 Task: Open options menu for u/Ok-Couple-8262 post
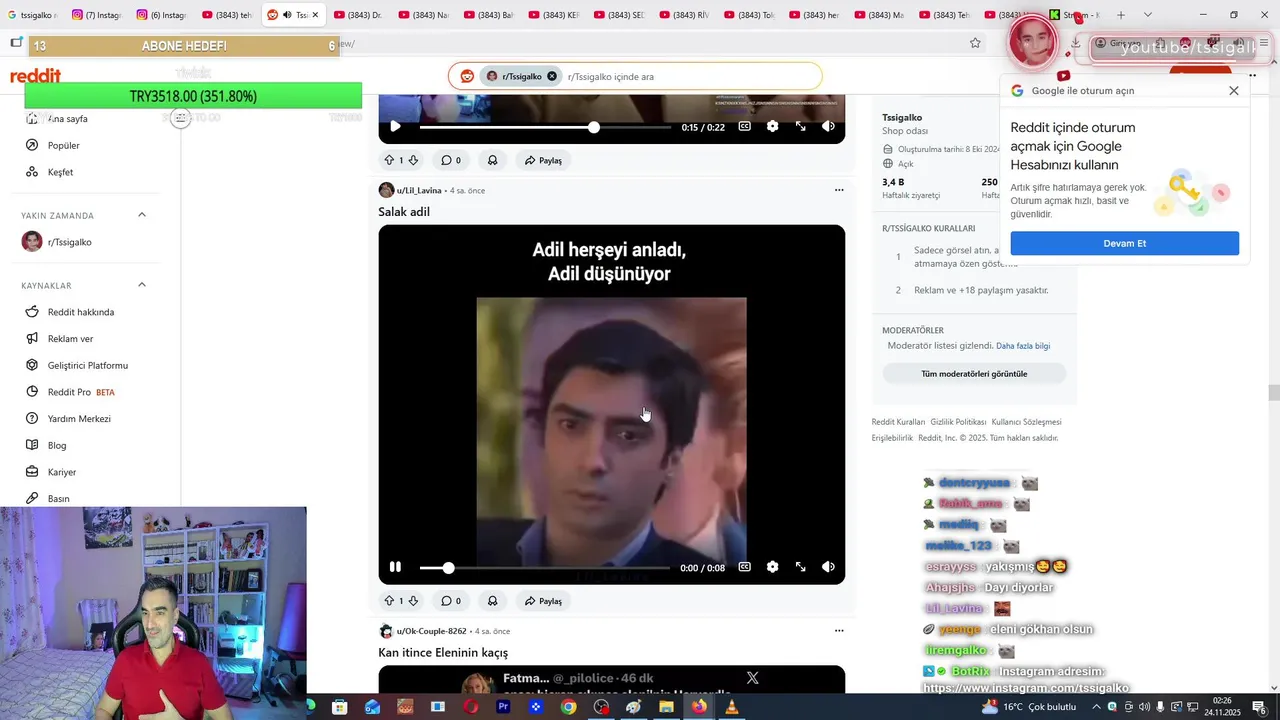tap(839, 631)
